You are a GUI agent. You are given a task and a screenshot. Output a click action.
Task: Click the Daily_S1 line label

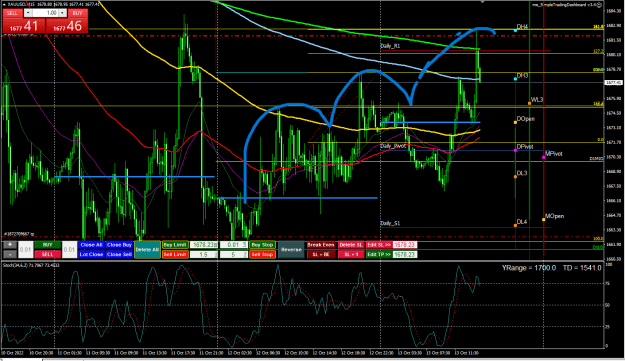tap(390, 224)
